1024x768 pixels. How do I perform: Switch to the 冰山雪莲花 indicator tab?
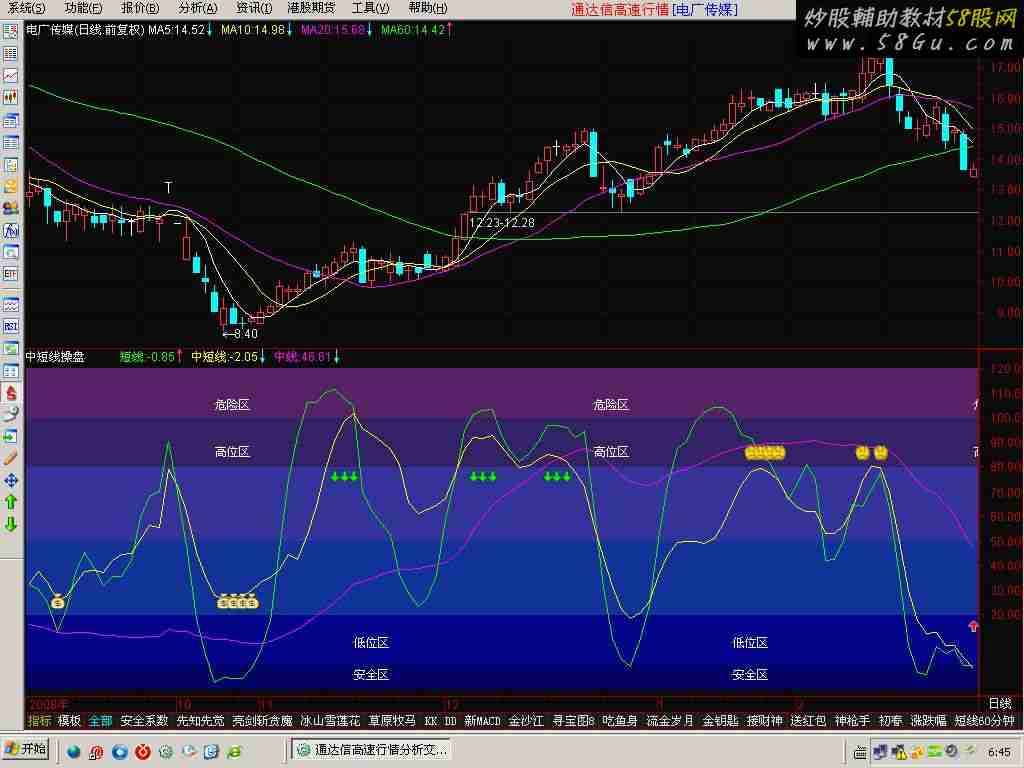(330, 721)
